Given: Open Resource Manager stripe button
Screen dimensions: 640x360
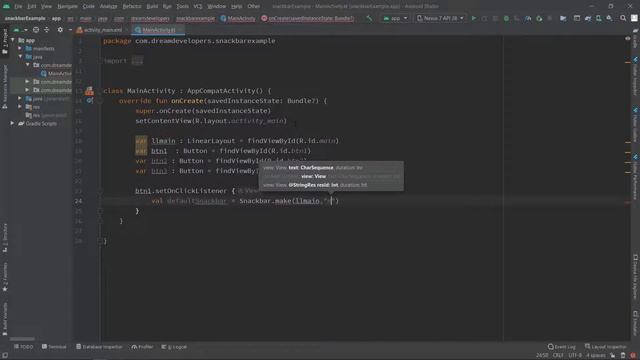Looking at the screenshot, I should [x=5, y=87].
